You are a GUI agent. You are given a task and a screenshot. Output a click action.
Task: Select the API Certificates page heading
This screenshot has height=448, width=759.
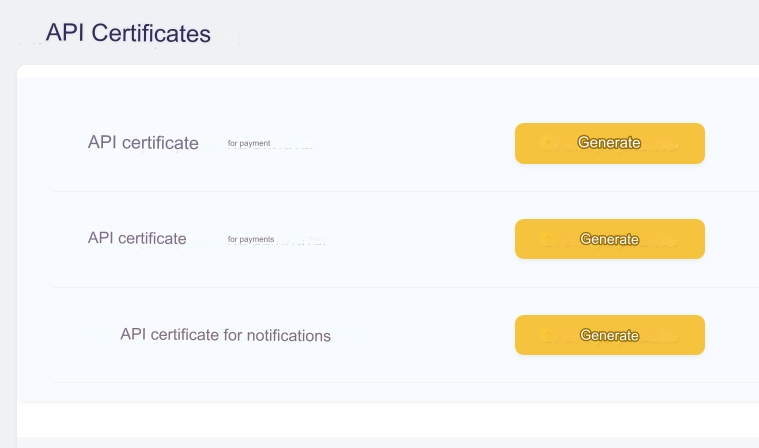(128, 33)
